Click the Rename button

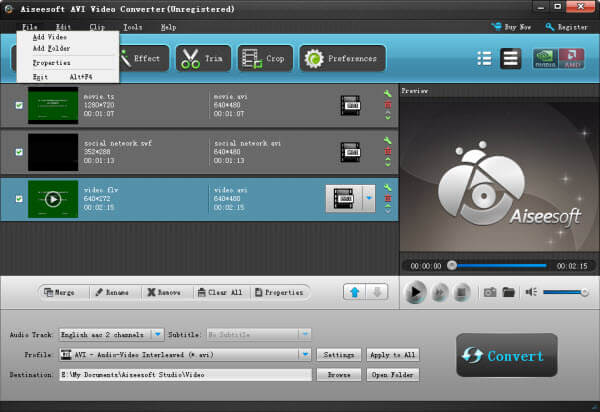[x=112, y=293]
